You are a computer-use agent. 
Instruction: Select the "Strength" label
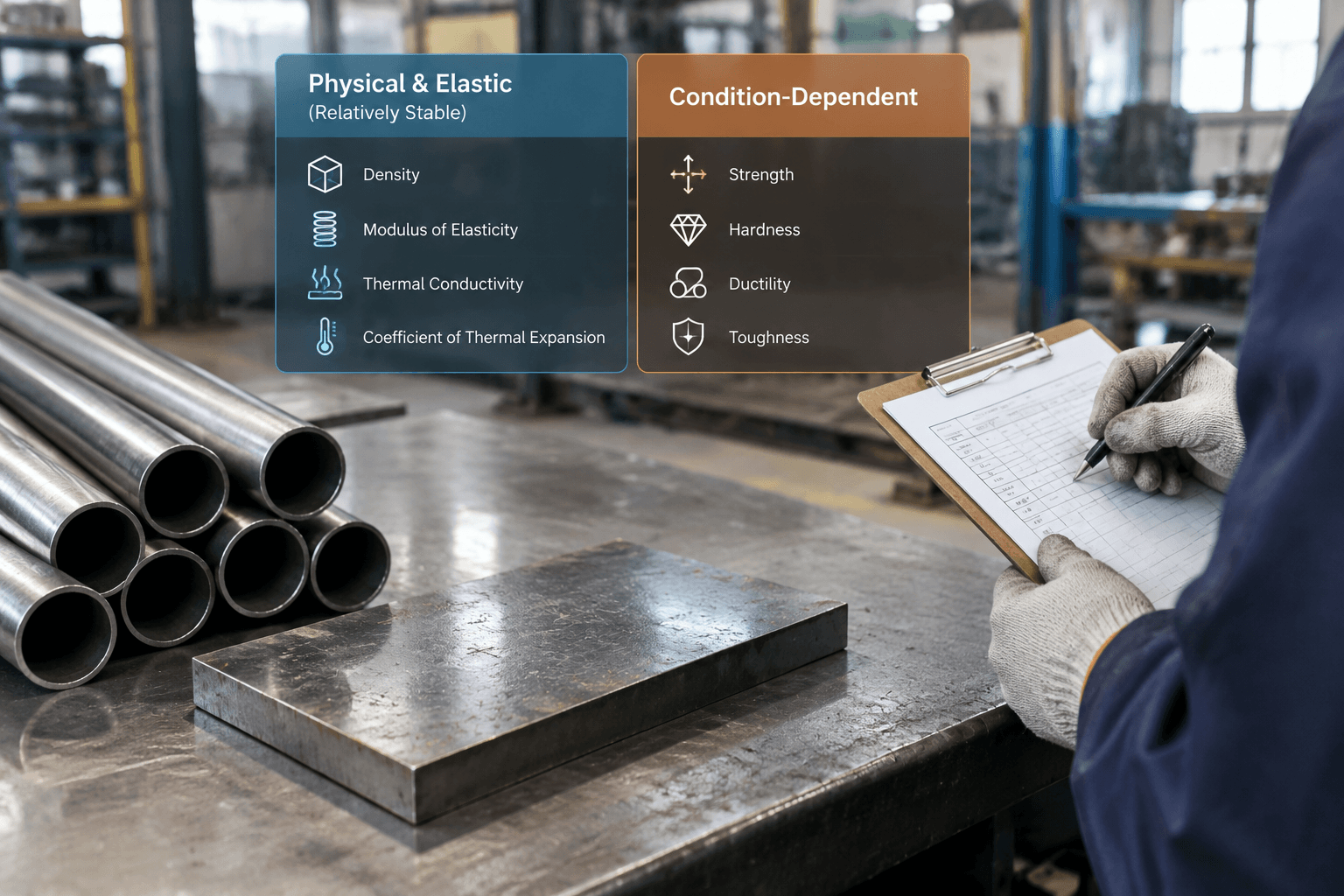click(761, 175)
